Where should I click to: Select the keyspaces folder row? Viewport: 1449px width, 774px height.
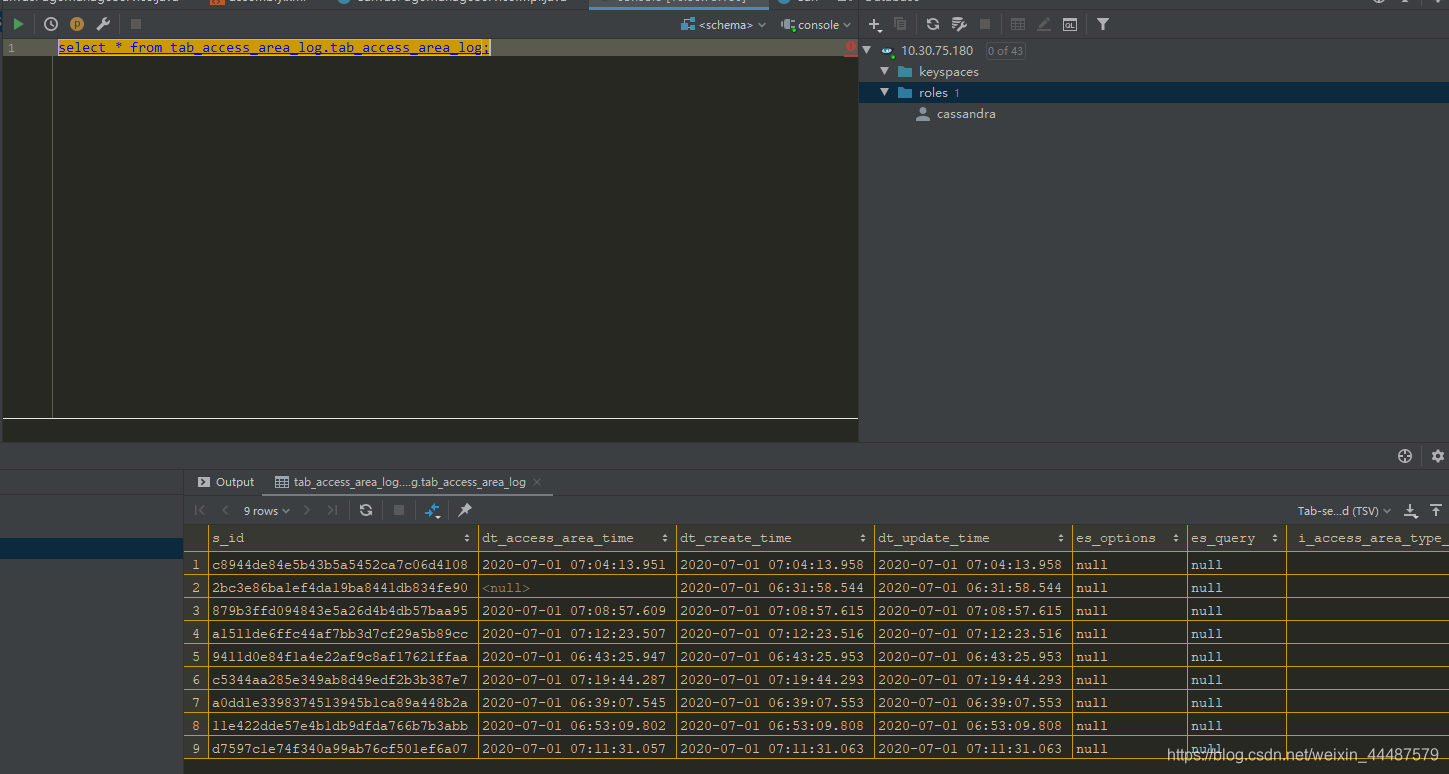[1154, 72]
